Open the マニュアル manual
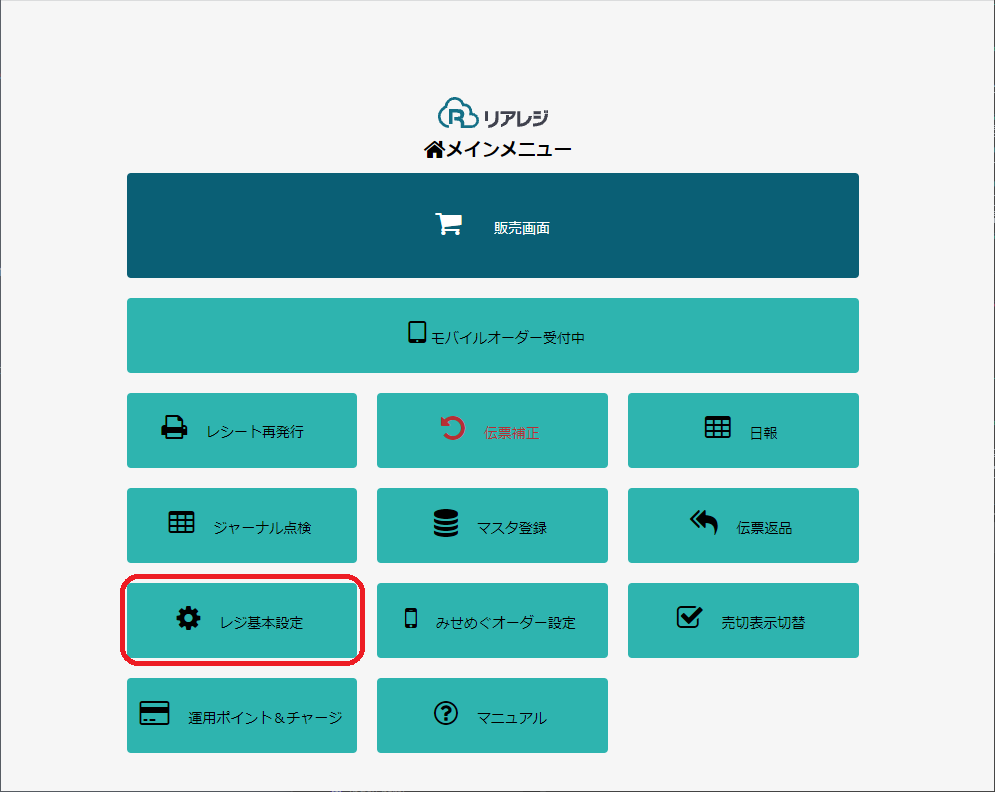 [492, 715]
